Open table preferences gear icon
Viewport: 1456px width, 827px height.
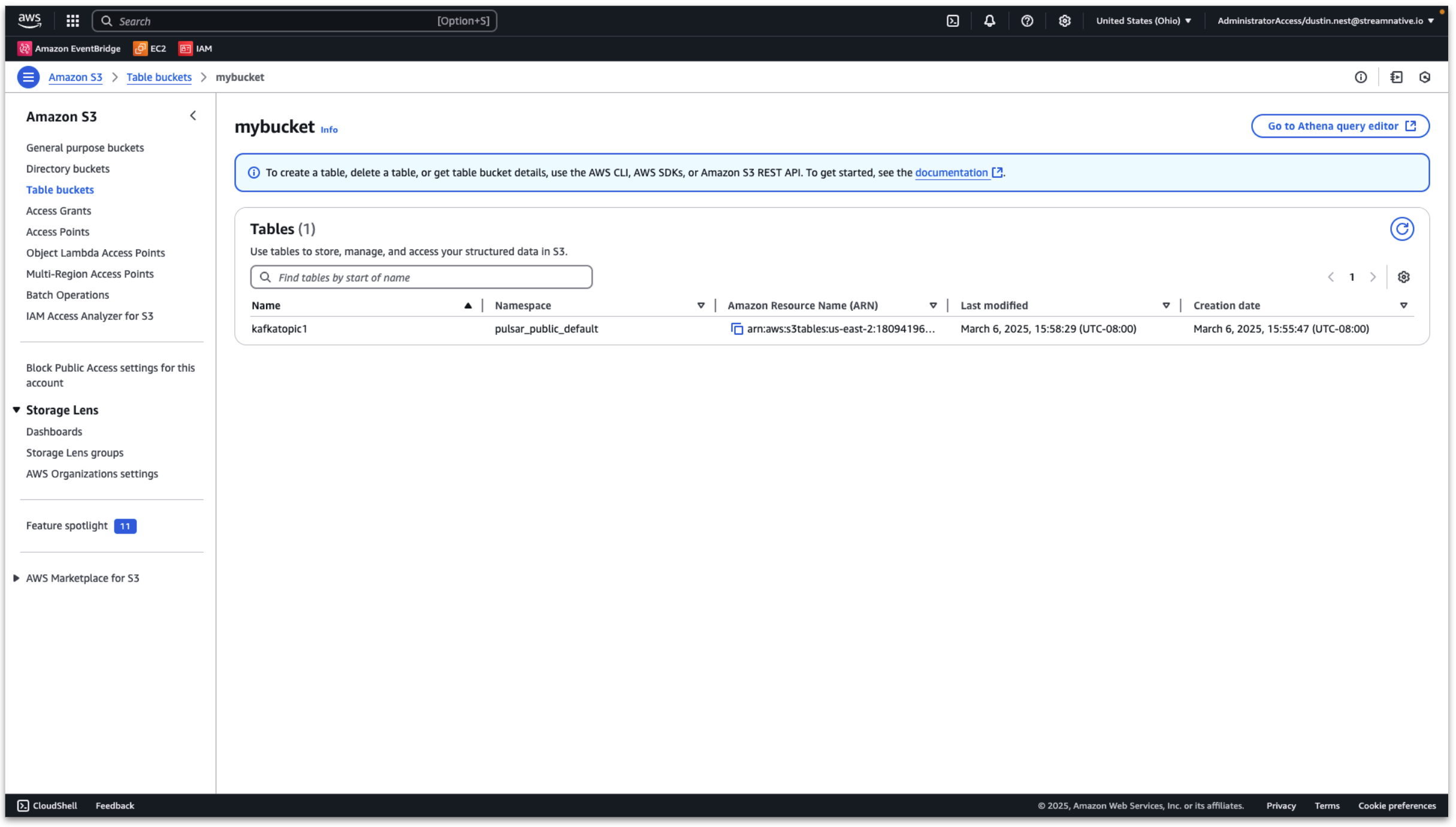1403,277
